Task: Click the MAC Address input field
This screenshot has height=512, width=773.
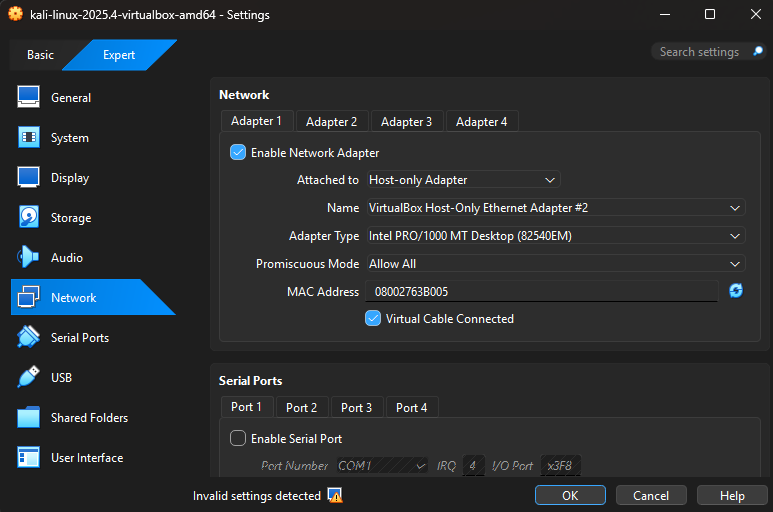Action: click(541, 291)
